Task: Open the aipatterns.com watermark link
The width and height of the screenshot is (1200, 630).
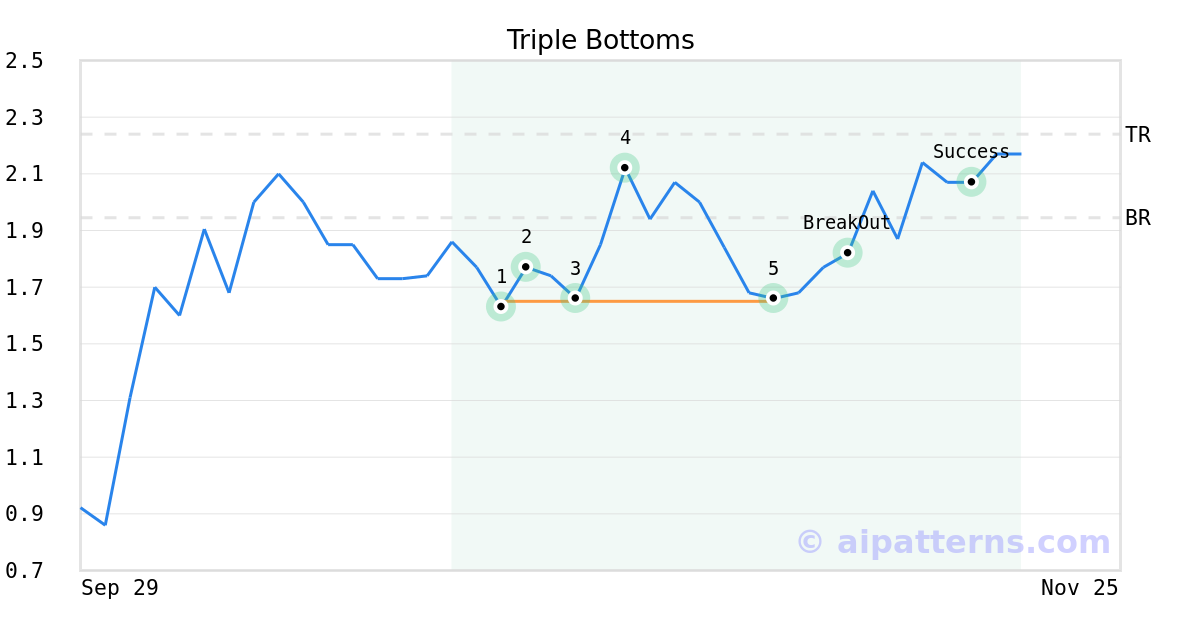Action: point(953,542)
